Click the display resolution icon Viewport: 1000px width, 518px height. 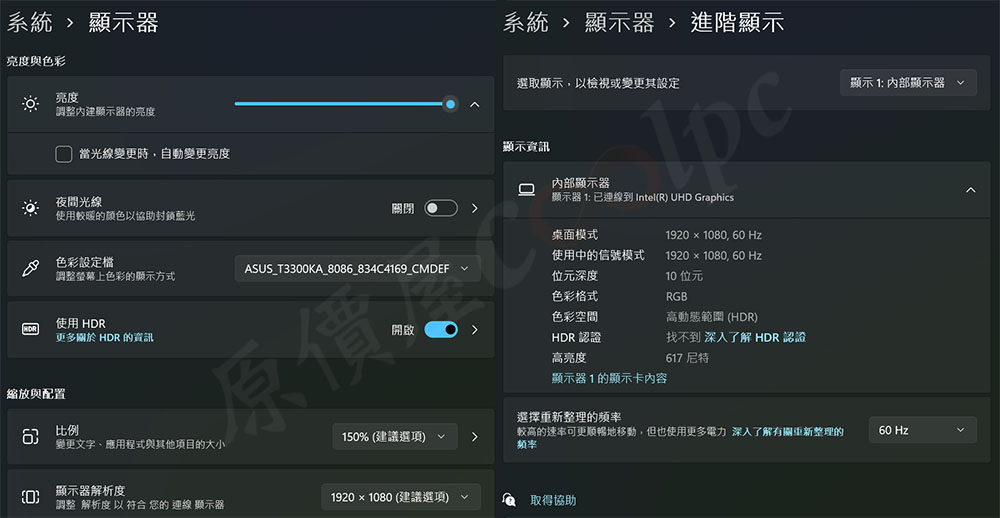(x=31, y=497)
